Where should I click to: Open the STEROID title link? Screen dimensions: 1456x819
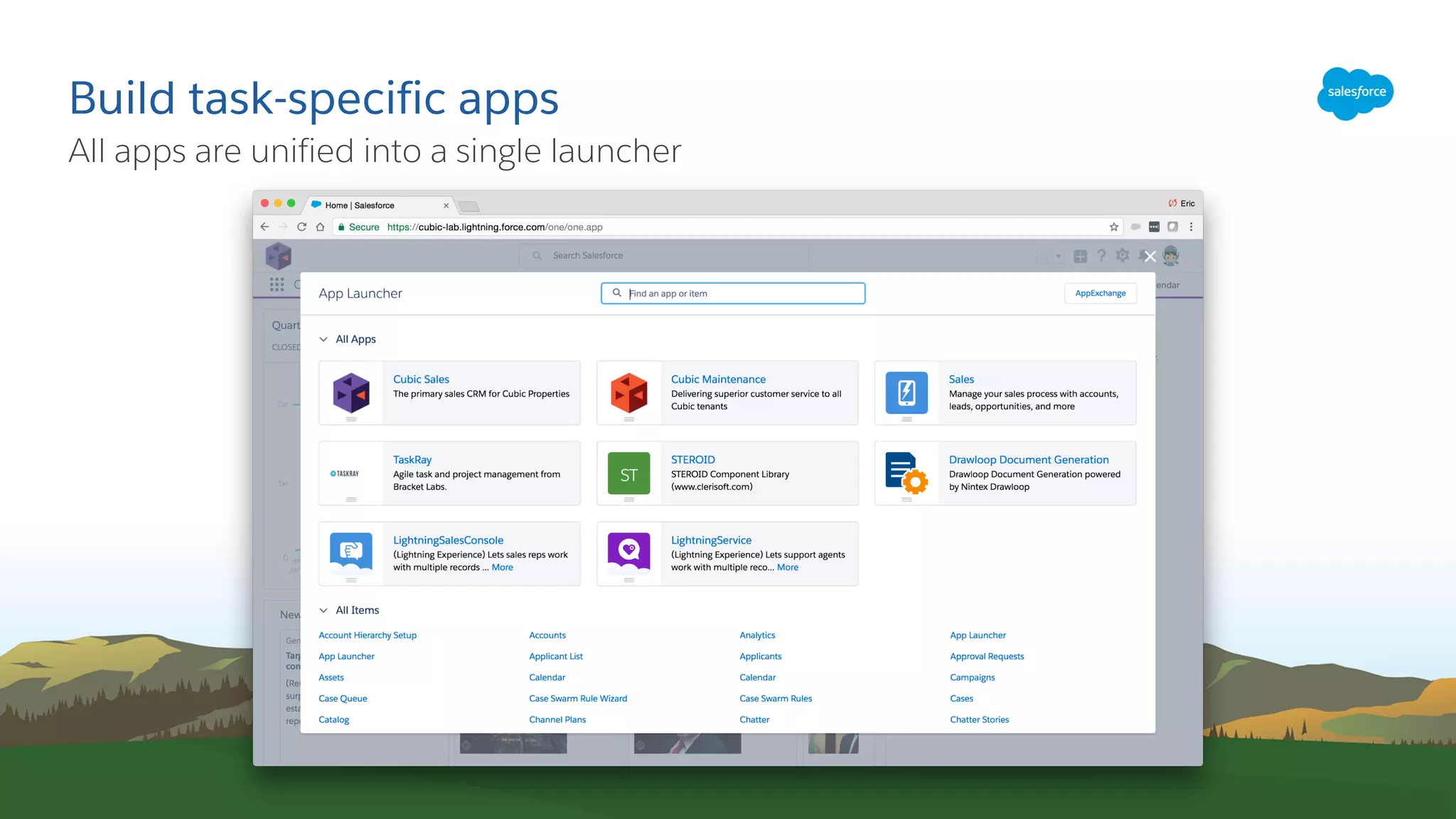tap(693, 460)
